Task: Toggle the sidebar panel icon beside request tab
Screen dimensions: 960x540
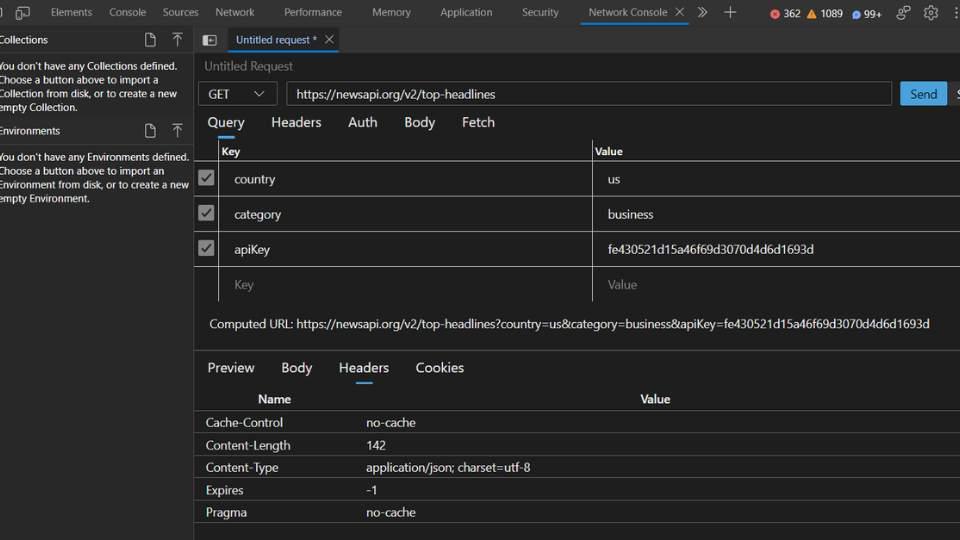Action: pyautogui.click(x=209, y=40)
